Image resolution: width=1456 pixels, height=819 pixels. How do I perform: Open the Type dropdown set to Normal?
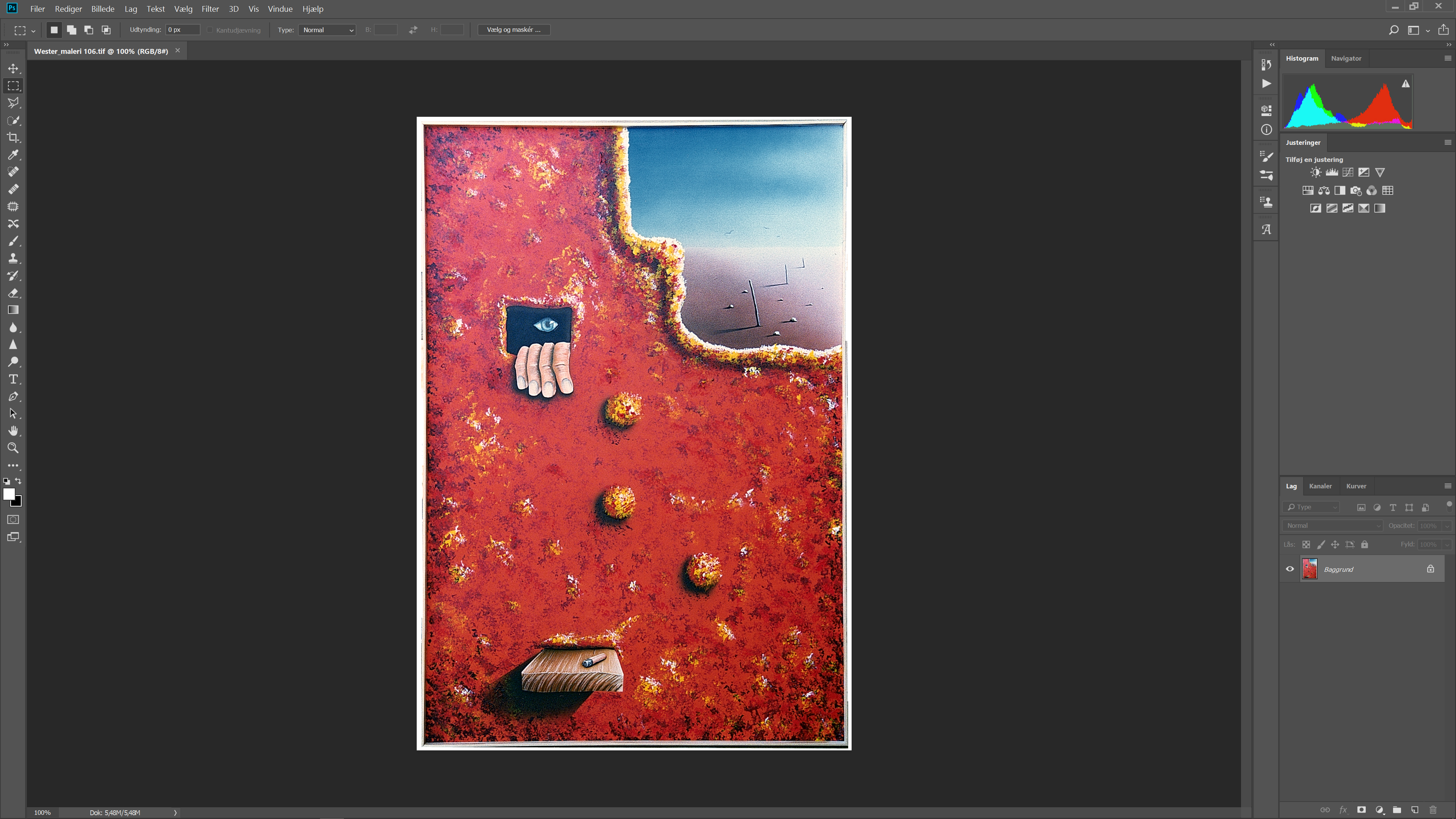(327, 30)
